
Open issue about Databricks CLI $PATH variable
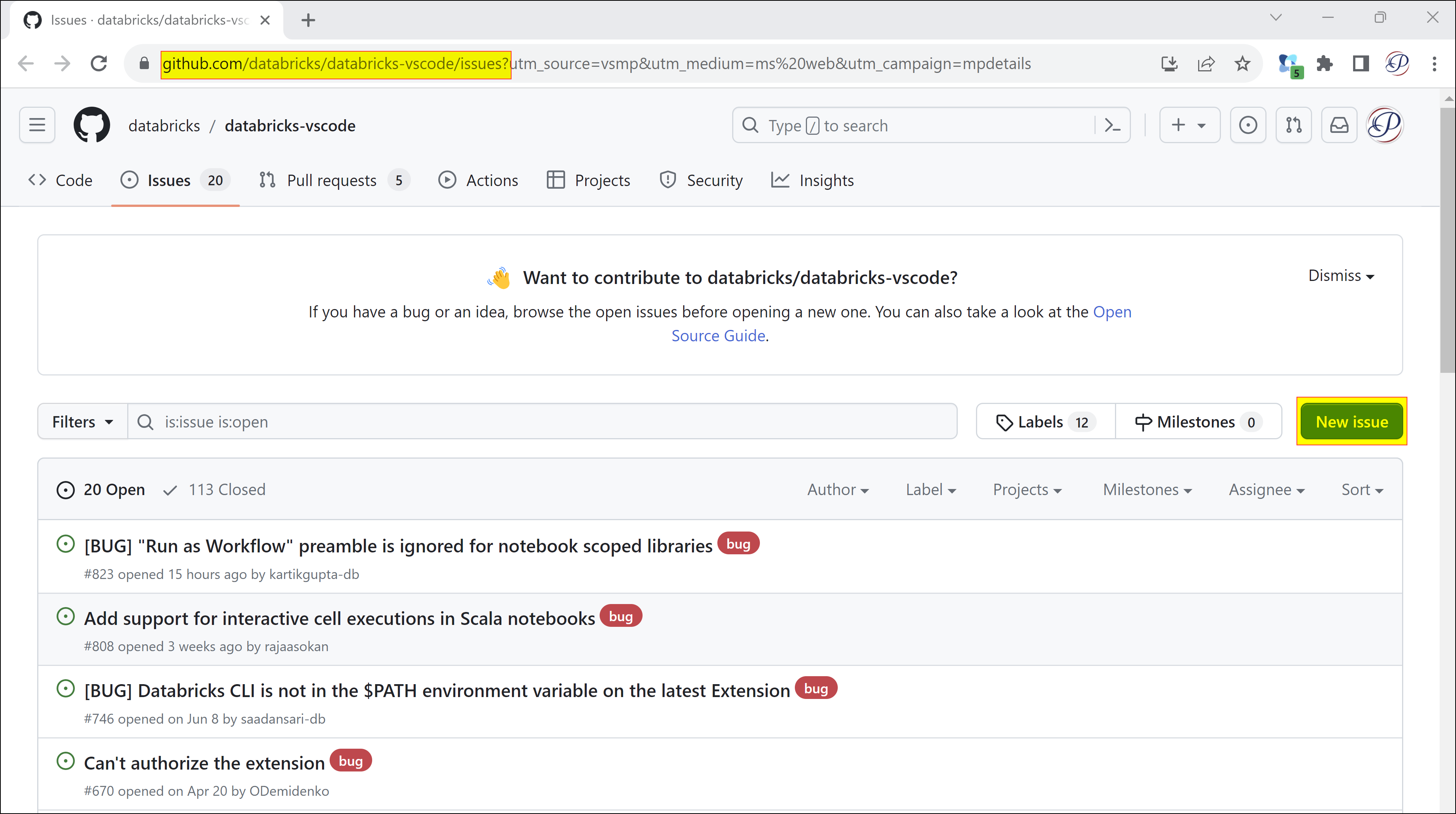tap(437, 690)
